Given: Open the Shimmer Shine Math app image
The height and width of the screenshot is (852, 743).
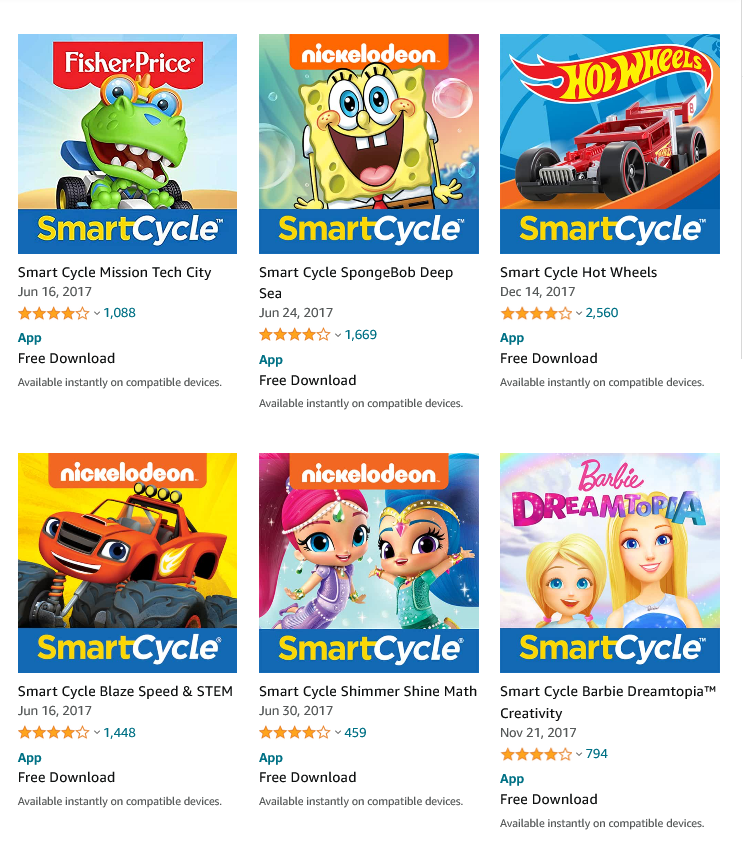Looking at the screenshot, I should point(368,562).
